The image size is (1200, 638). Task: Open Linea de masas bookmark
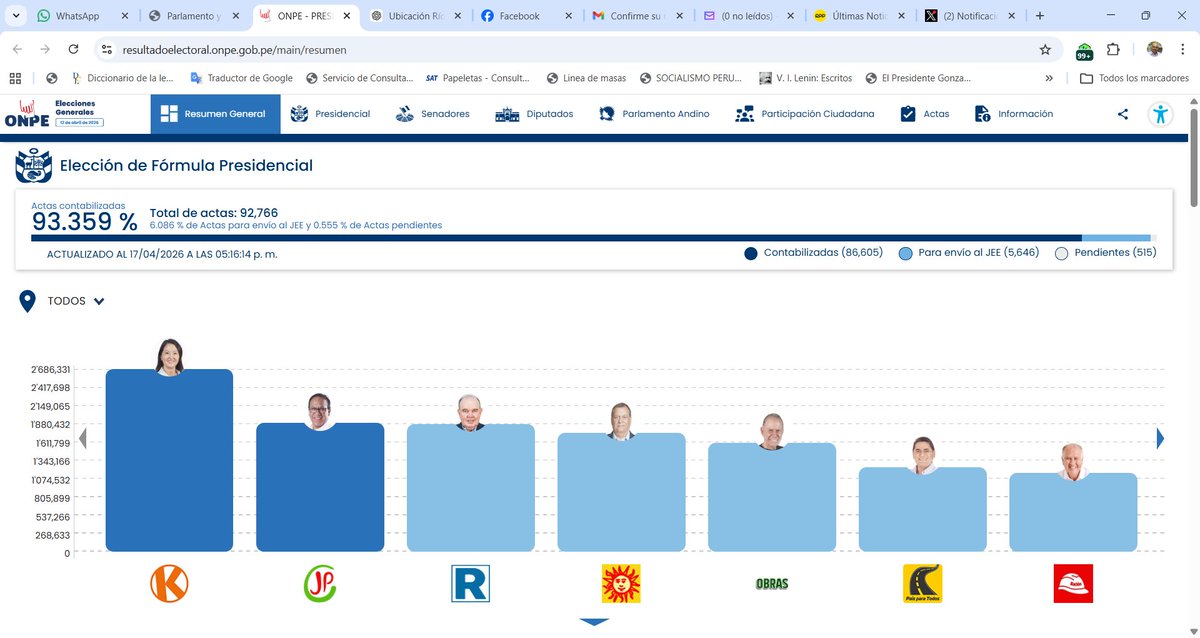[588, 78]
